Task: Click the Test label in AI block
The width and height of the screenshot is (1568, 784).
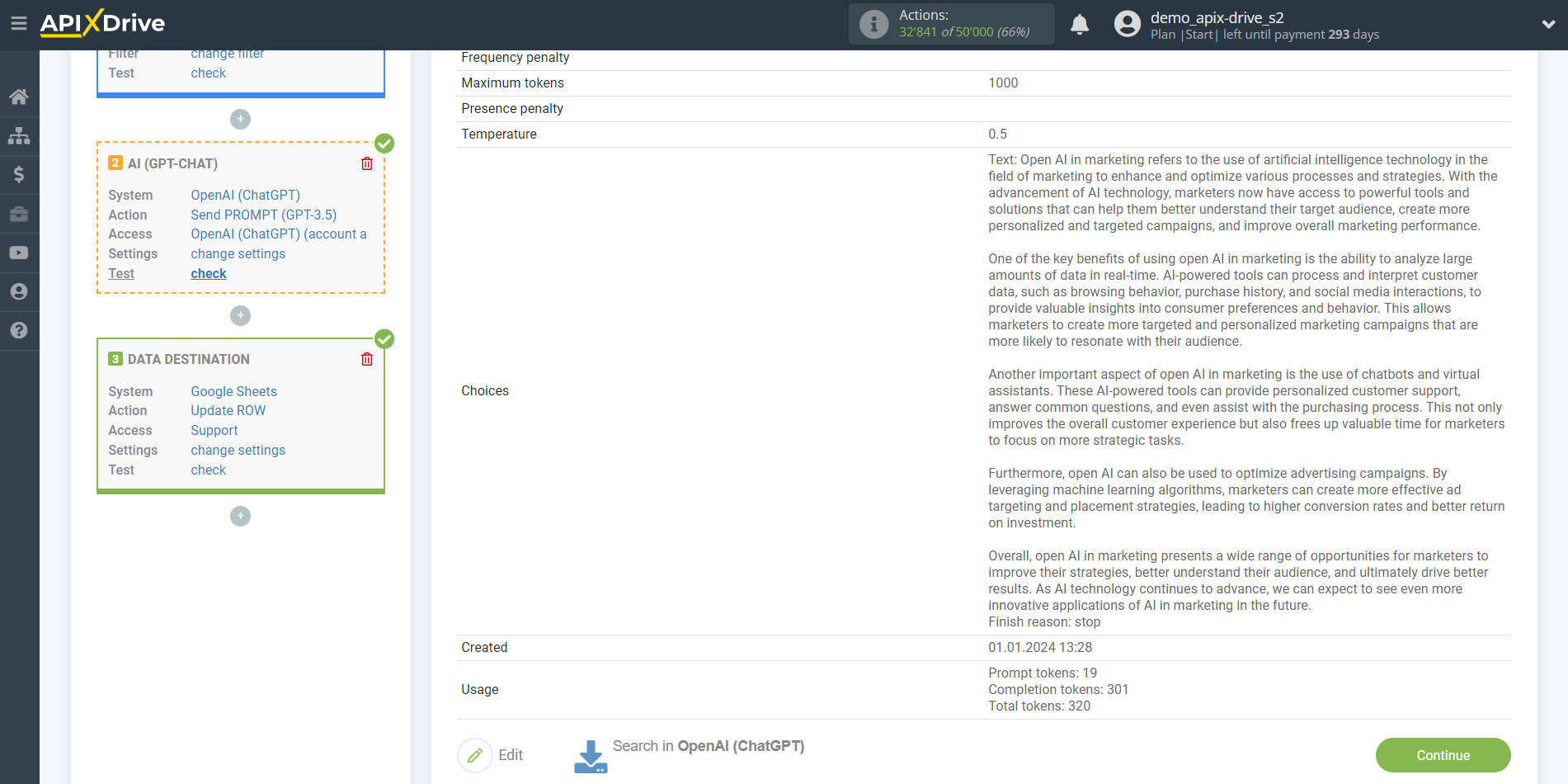Action: pyautogui.click(x=121, y=273)
